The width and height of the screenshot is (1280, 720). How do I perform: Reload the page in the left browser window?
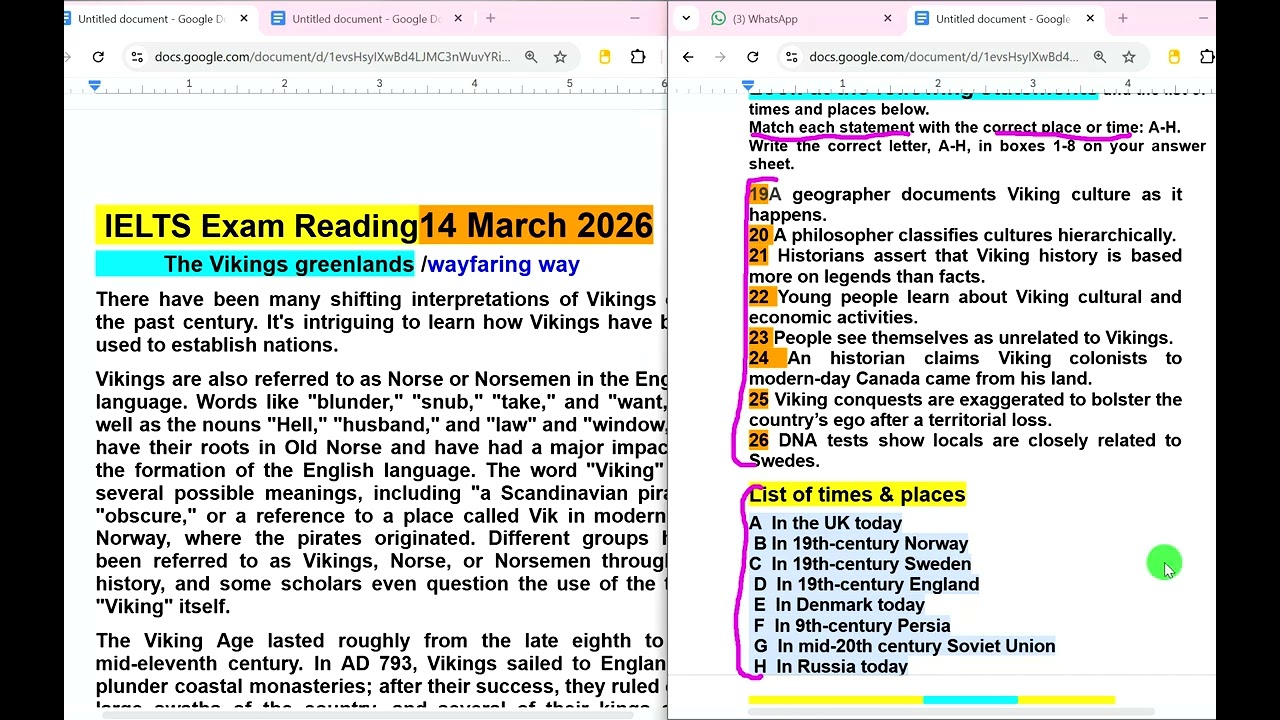tap(98, 57)
